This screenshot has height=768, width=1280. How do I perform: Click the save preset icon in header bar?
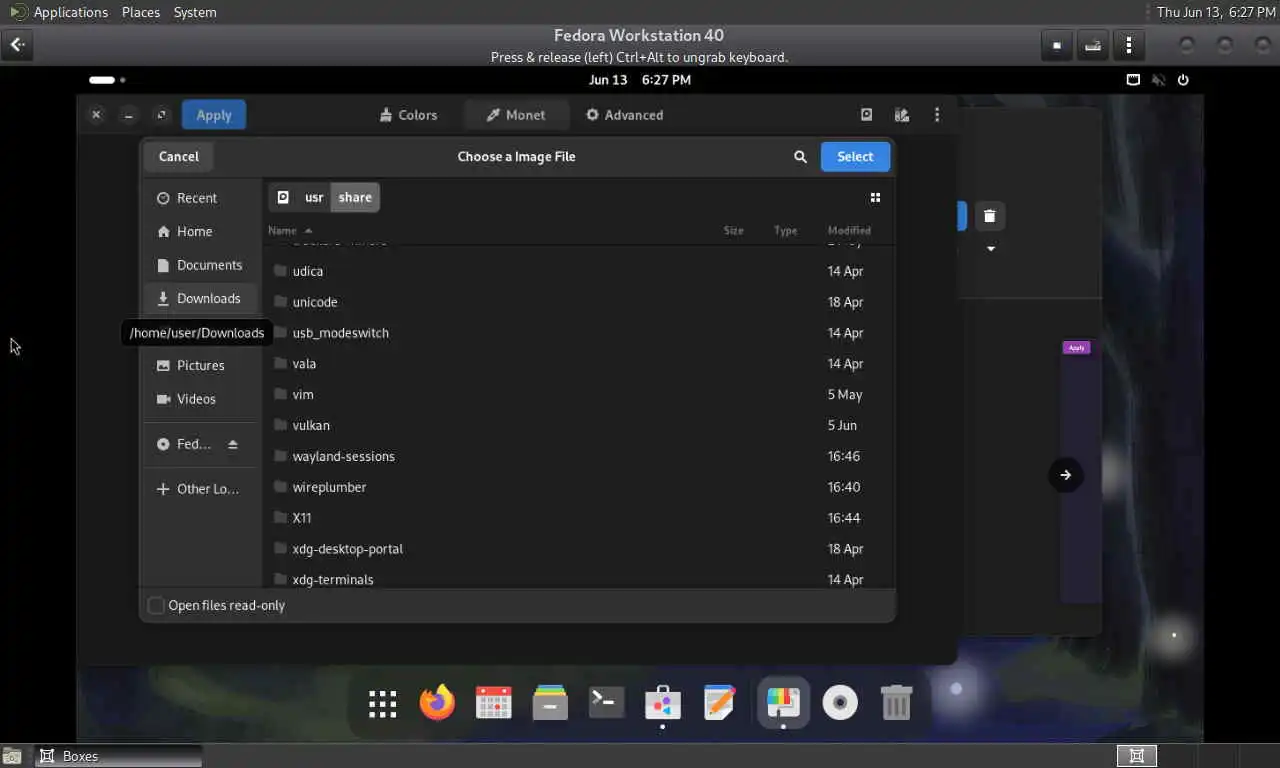(x=867, y=115)
